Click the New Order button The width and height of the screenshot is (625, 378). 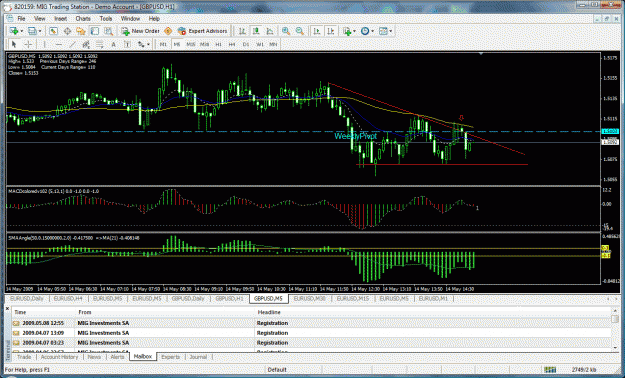(x=140, y=31)
